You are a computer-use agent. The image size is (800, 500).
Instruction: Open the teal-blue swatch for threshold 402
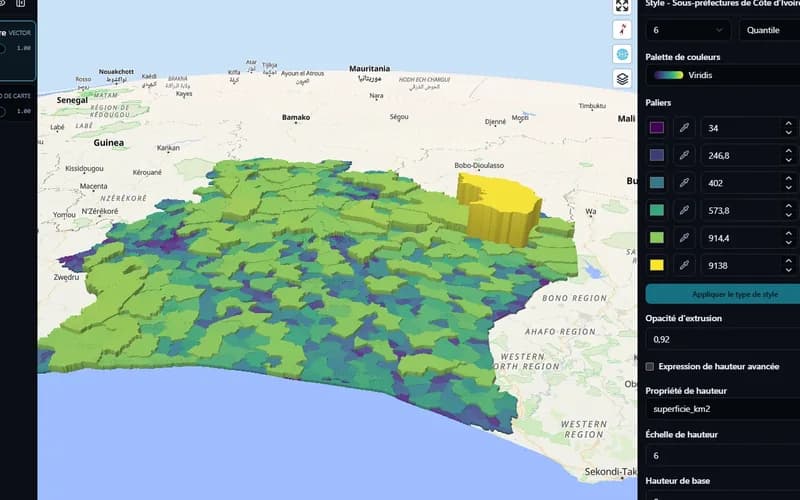[x=657, y=183]
